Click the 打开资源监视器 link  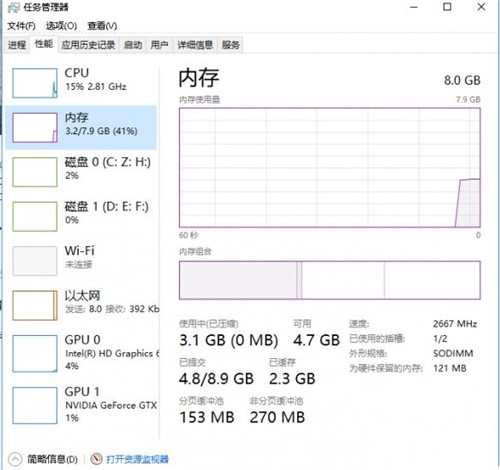137,459
